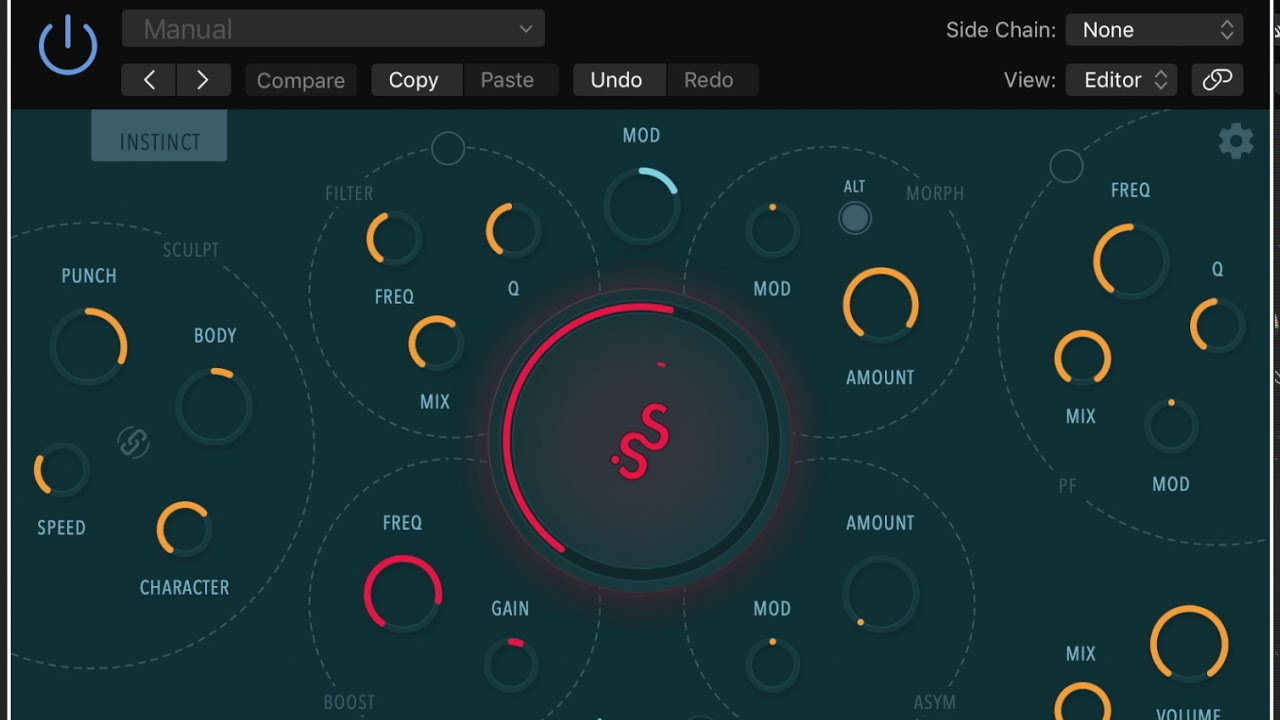Click the ASYM section label
Viewport: 1280px width, 720px height.
point(935,703)
